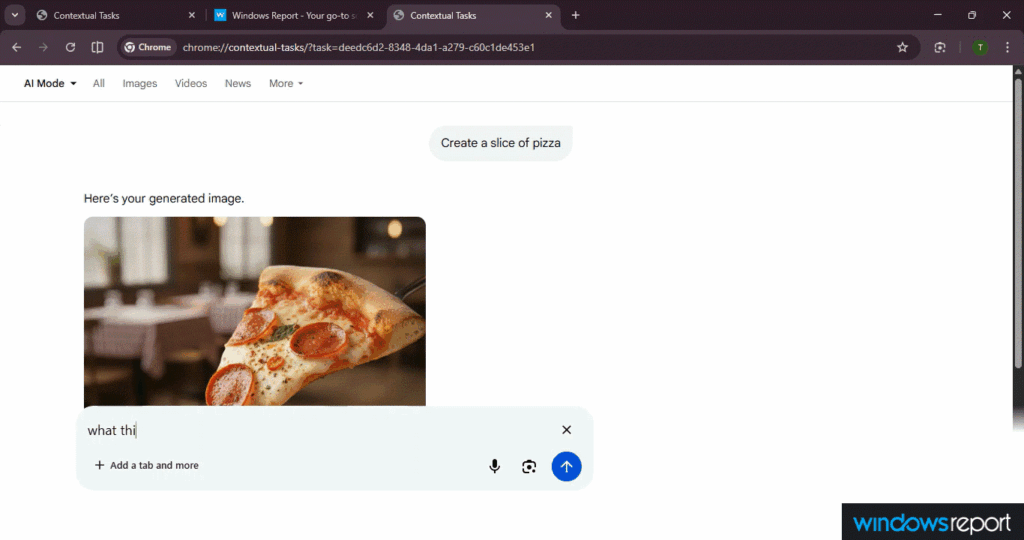Click the generated pizza image
The height and width of the screenshot is (540, 1024).
254,310
